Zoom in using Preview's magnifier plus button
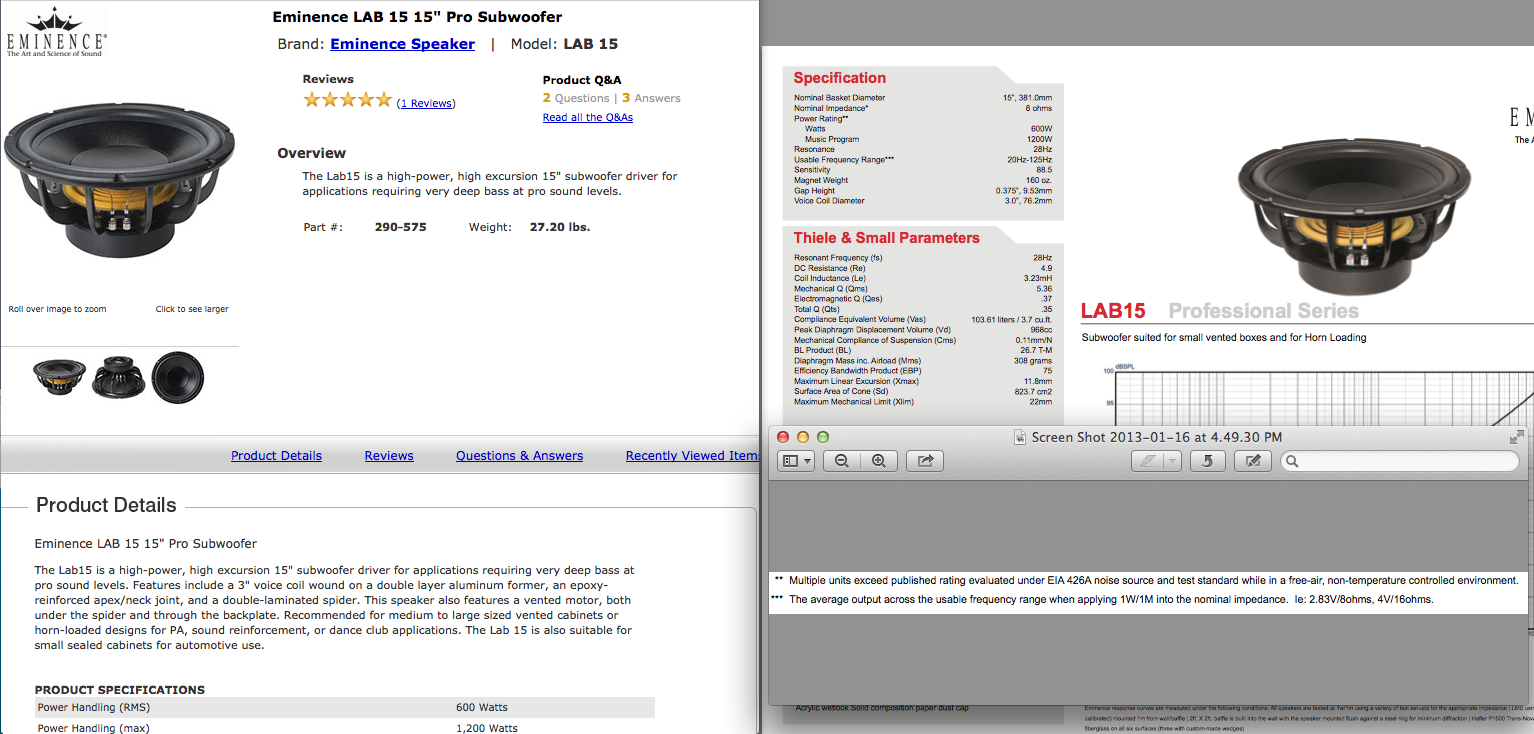The height and width of the screenshot is (734, 1534). [879, 461]
